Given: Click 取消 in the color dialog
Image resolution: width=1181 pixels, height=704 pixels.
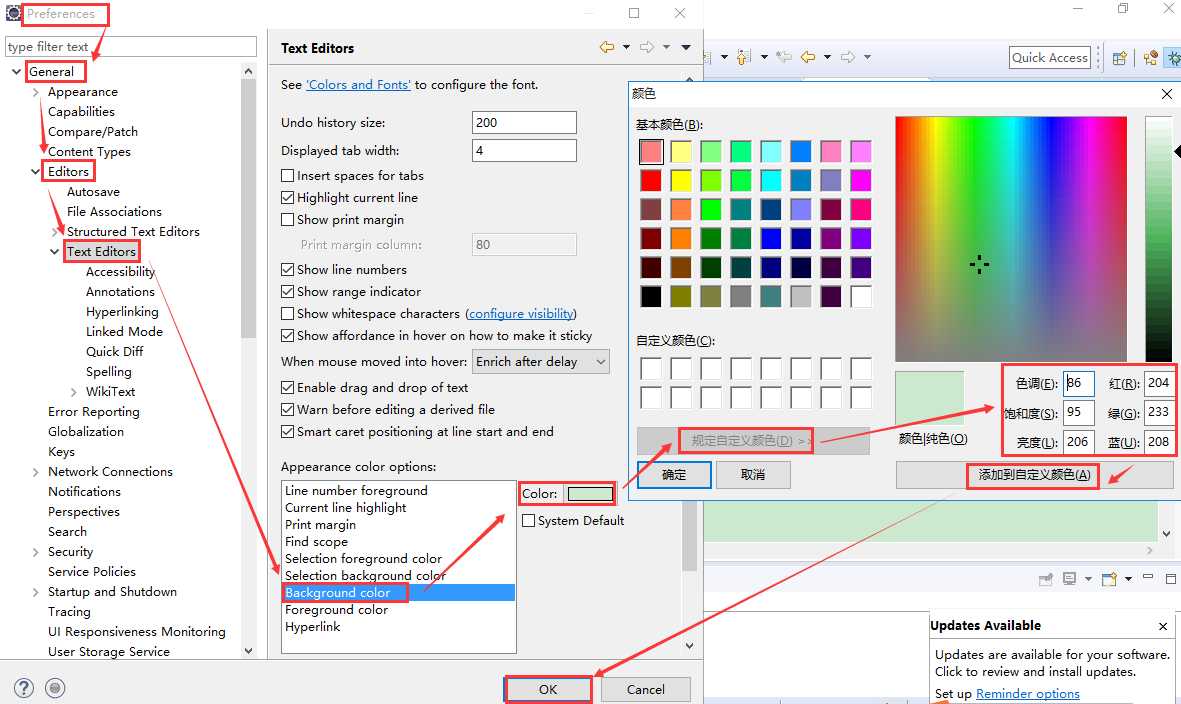Looking at the screenshot, I should pos(753,474).
